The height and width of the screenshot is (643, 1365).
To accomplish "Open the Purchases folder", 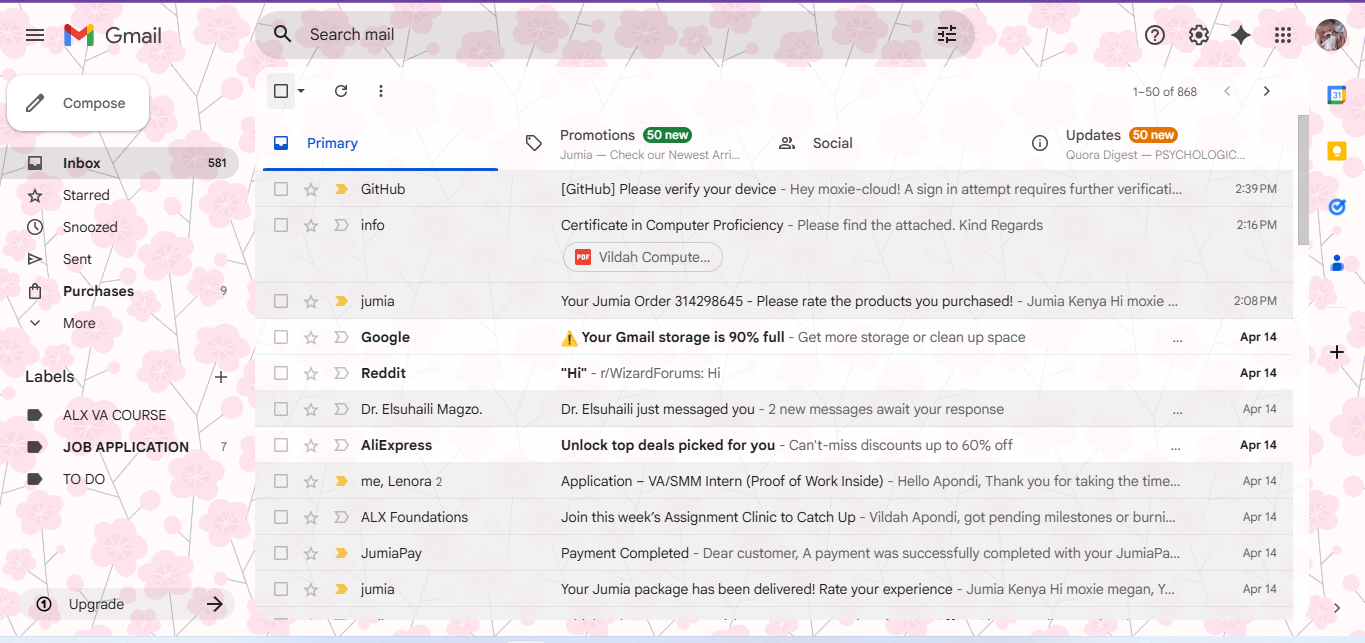I will tap(120, 291).
